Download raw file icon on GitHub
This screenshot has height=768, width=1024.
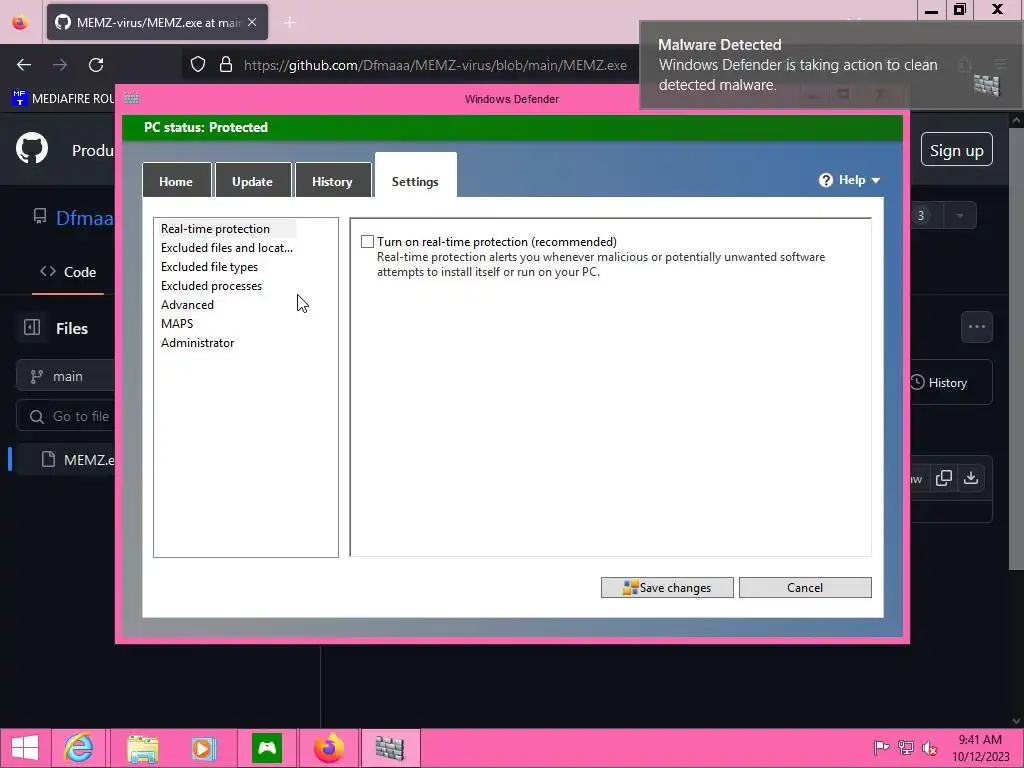[971, 478]
